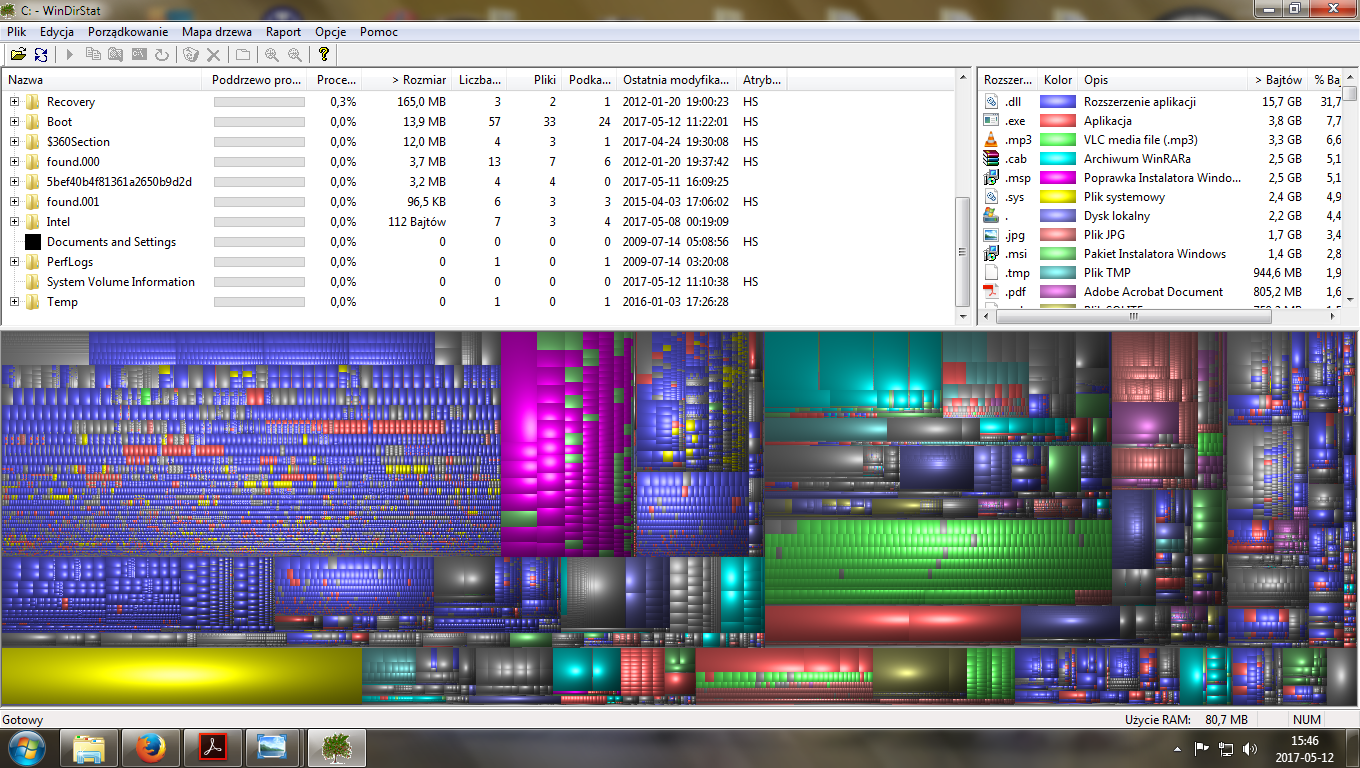Click the X delete toolbar icon
The height and width of the screenshot is (768, 1360).
tap(213, 55)
